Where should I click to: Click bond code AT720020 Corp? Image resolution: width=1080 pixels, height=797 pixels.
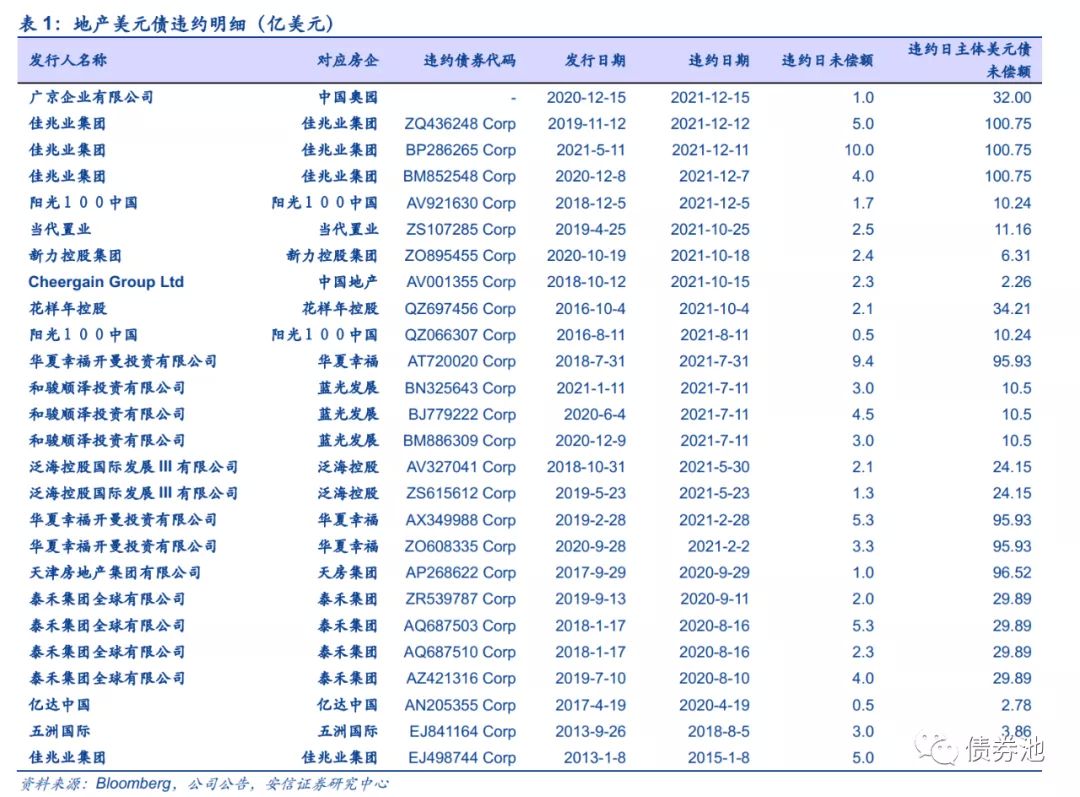click(461, 361)
